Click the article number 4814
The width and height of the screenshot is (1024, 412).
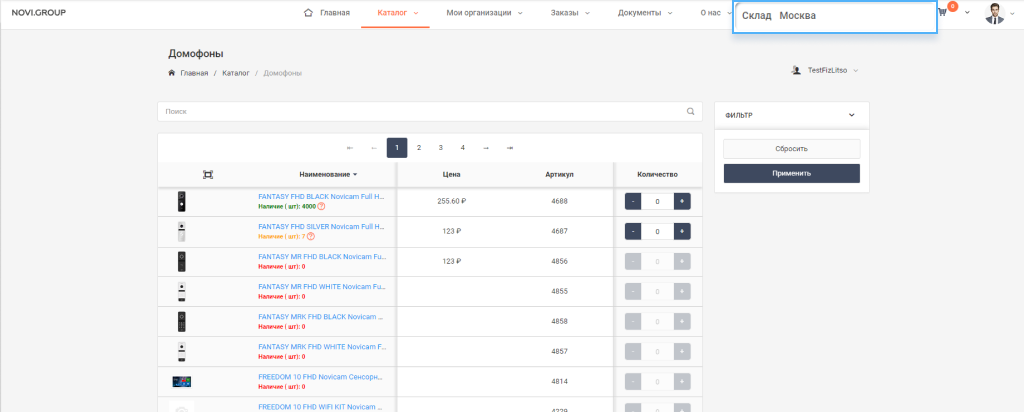(560, 381)
